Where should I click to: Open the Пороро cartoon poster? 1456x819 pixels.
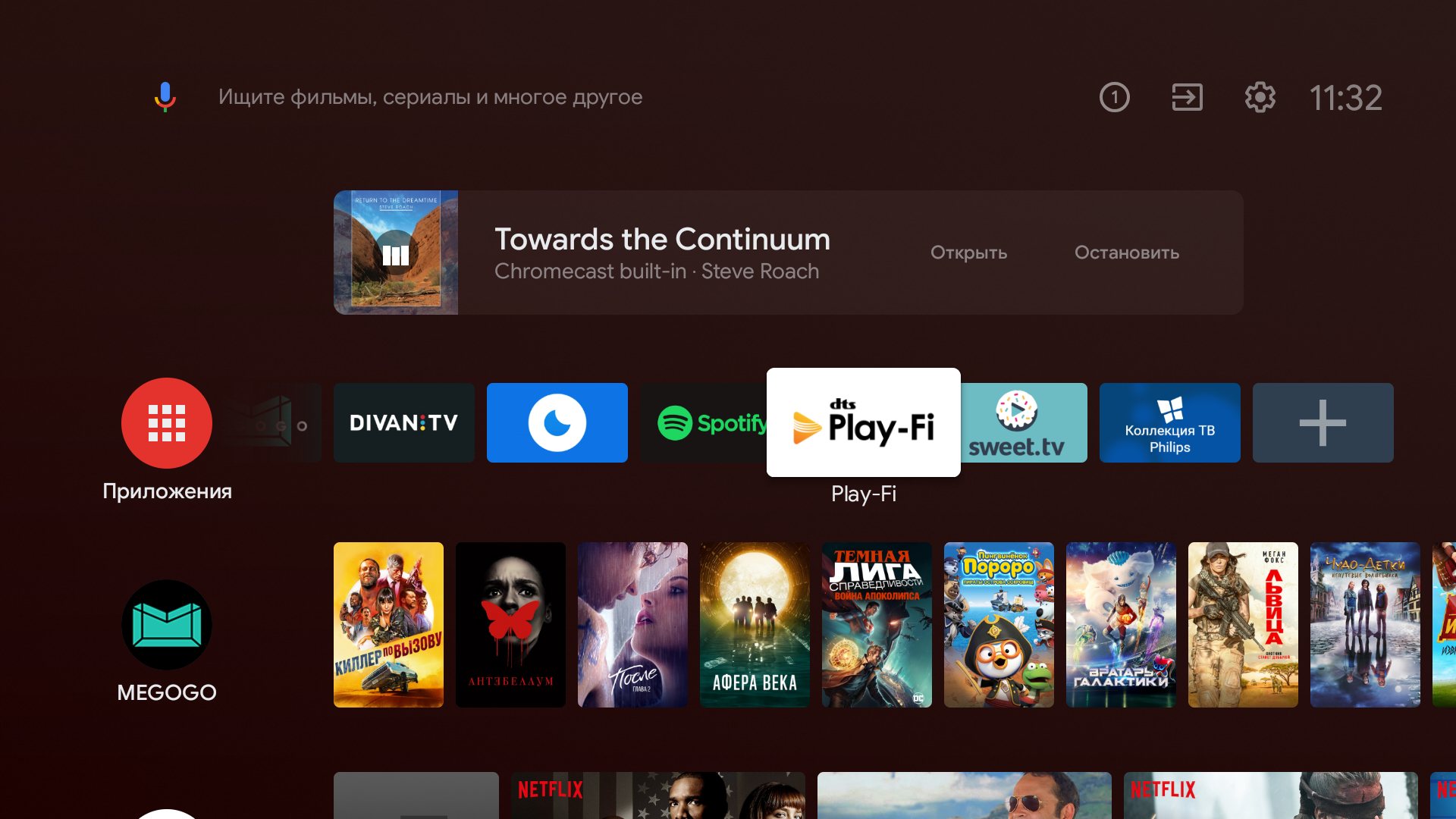(x=999, y=625)
